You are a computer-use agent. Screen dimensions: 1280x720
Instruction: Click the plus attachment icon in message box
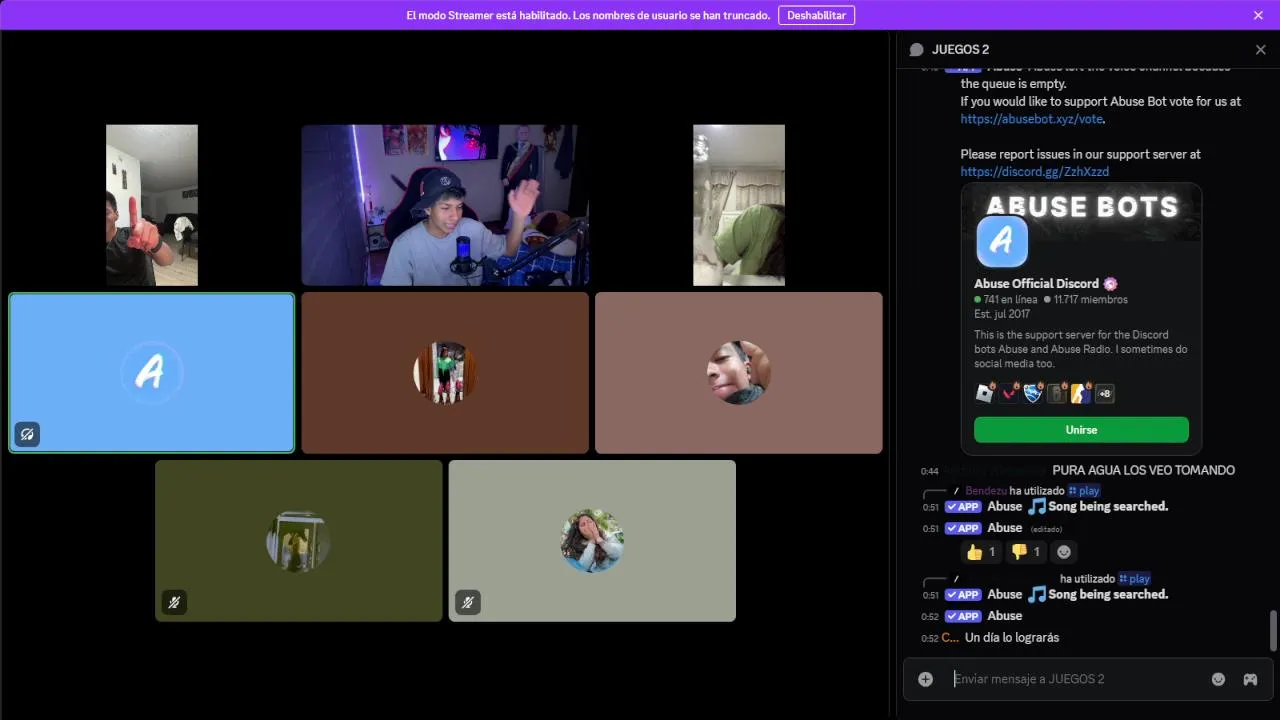(926, 679)
